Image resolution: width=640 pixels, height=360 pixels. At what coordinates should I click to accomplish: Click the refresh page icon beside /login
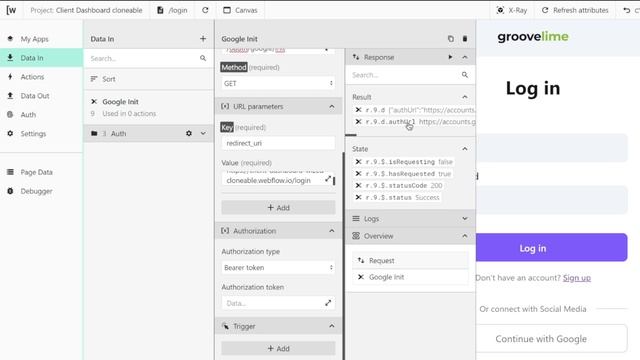pos(205,10)
